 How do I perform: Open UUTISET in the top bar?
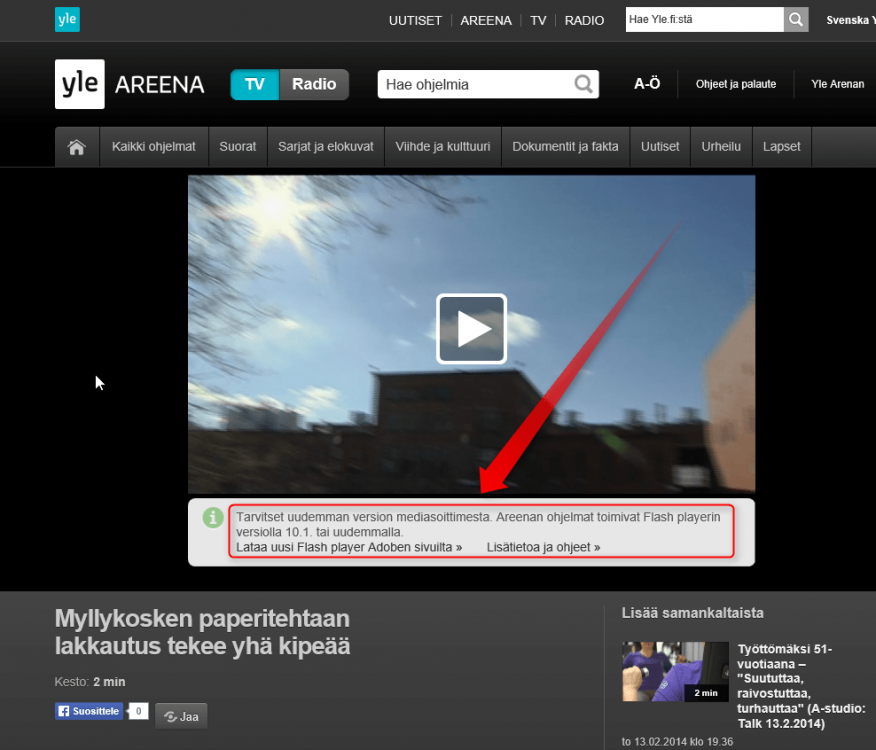[415, 21]
